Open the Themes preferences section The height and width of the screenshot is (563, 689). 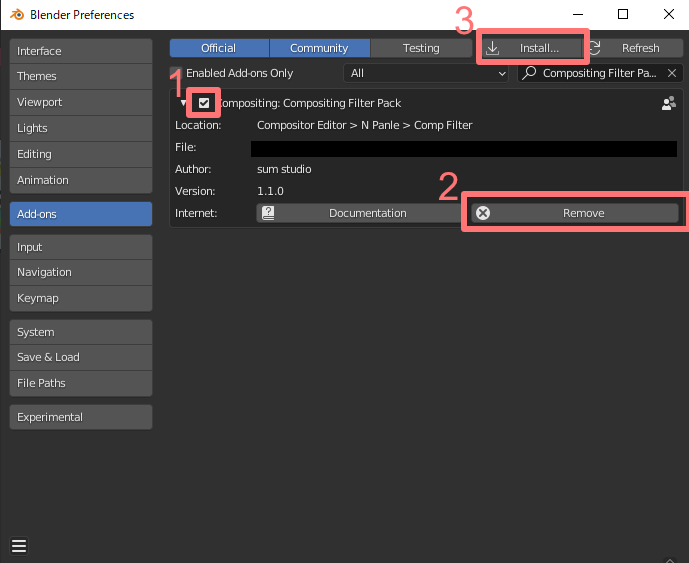81,76
